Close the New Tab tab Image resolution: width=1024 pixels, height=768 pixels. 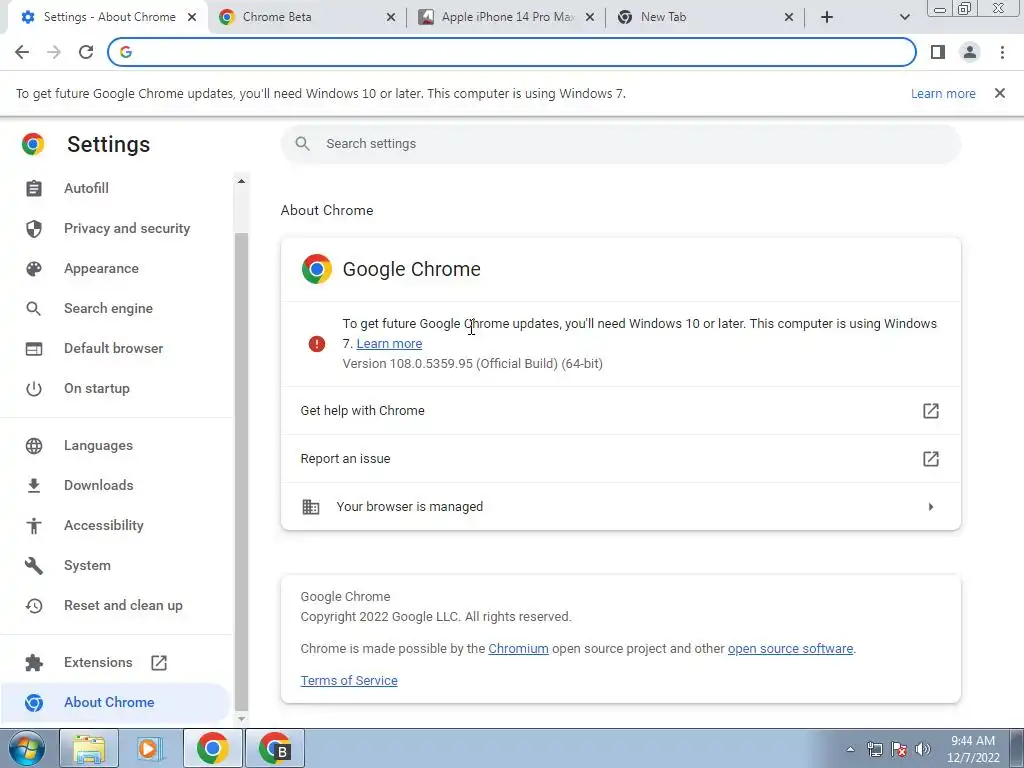click(x=789, y=17)
